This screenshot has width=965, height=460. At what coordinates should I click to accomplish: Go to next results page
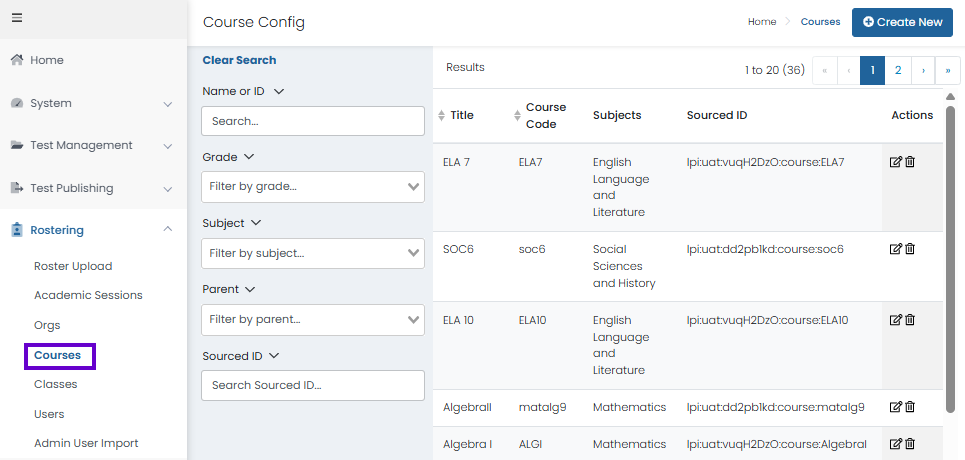coord(923,71)
